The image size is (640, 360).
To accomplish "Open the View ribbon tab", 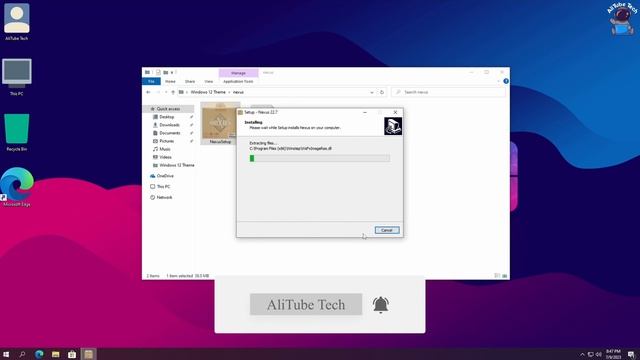I will pos(209,81).
